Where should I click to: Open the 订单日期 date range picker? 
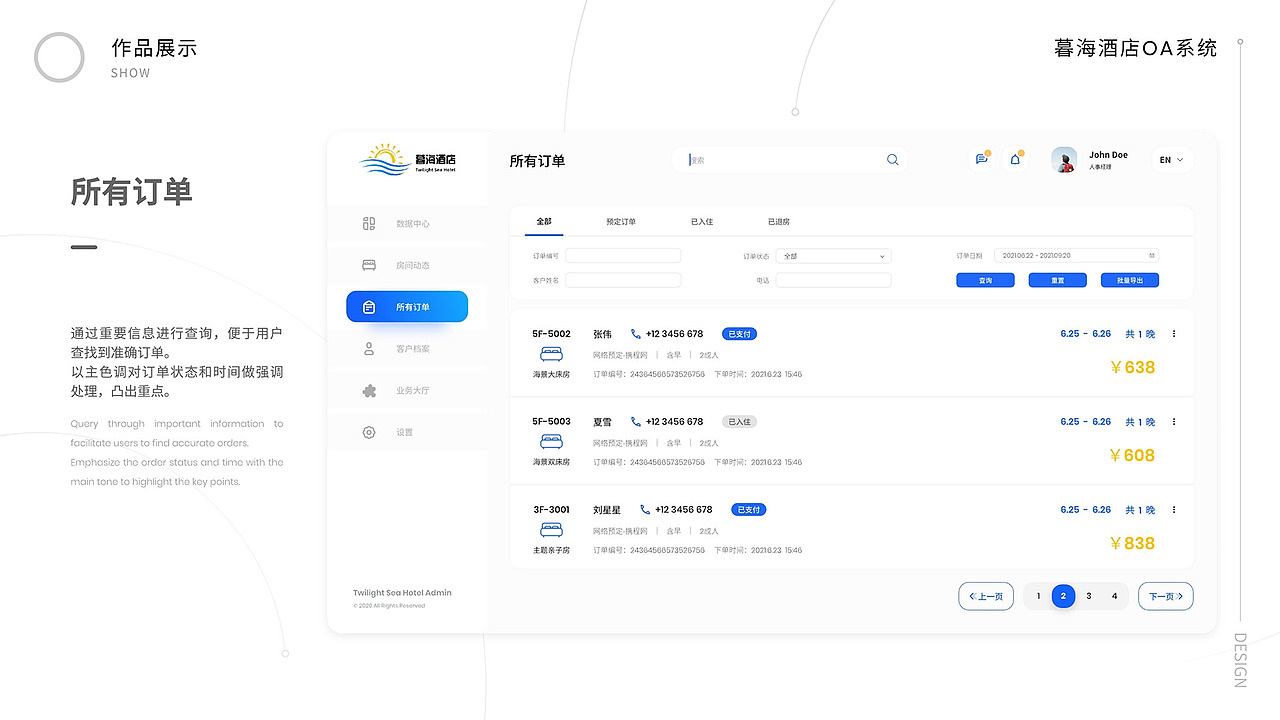pos(1076,255)
